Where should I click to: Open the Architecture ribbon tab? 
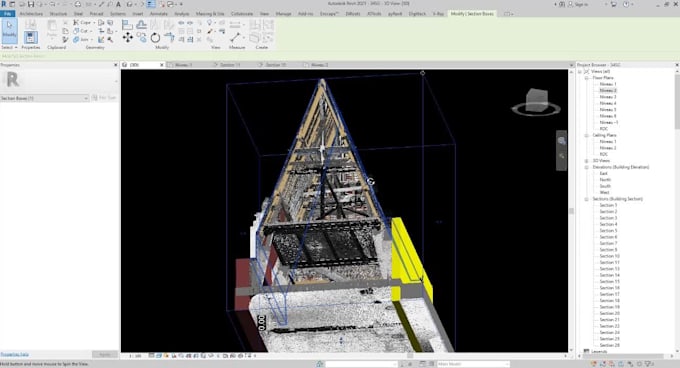click(x=31, y=14)
